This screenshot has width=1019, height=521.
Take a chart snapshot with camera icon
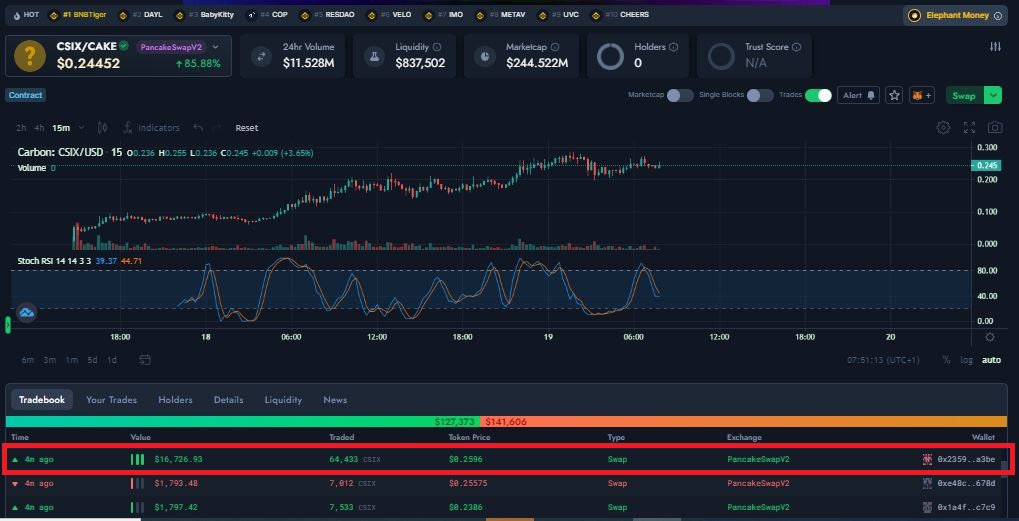click(x=994, y=127)
